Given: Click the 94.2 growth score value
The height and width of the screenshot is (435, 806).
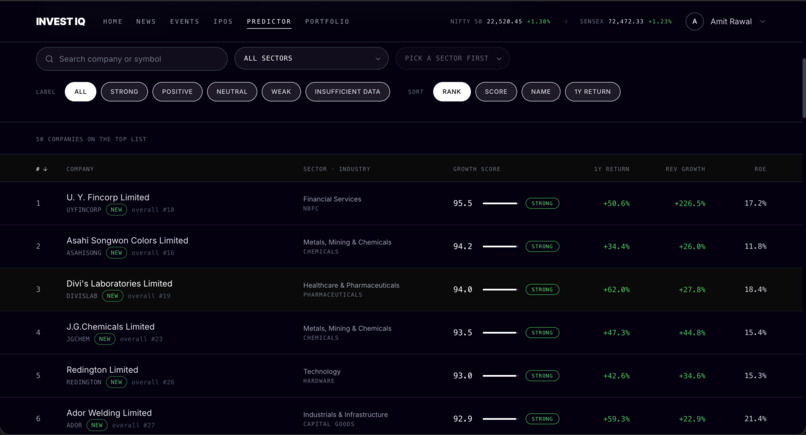Looking at the screenshot, I should [x=463, y=247].
